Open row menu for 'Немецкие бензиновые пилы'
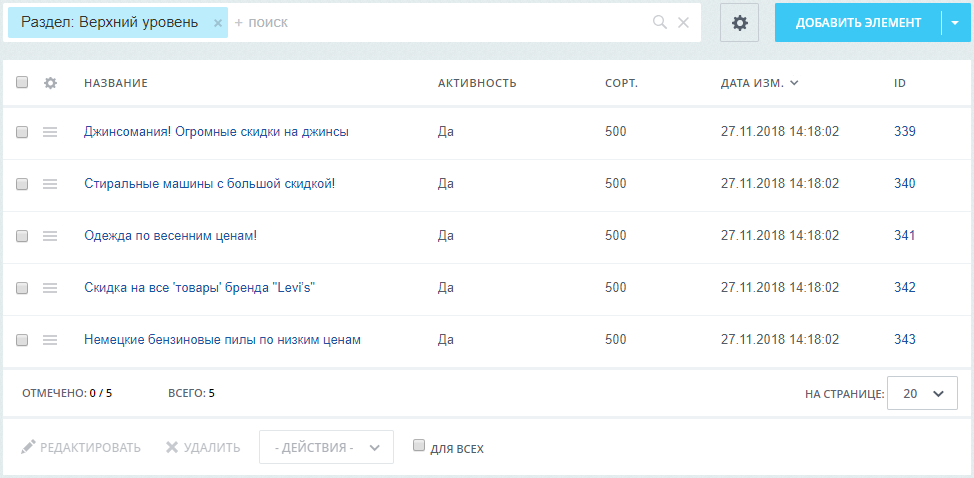The image size is (974, 478). [50, 340]
